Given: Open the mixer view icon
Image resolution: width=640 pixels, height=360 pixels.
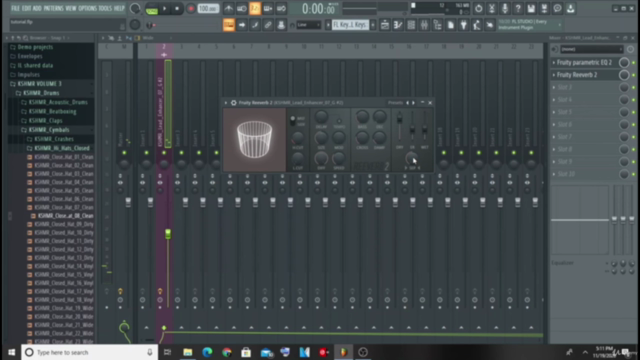Looking at the screenshot, I should 424,25.
